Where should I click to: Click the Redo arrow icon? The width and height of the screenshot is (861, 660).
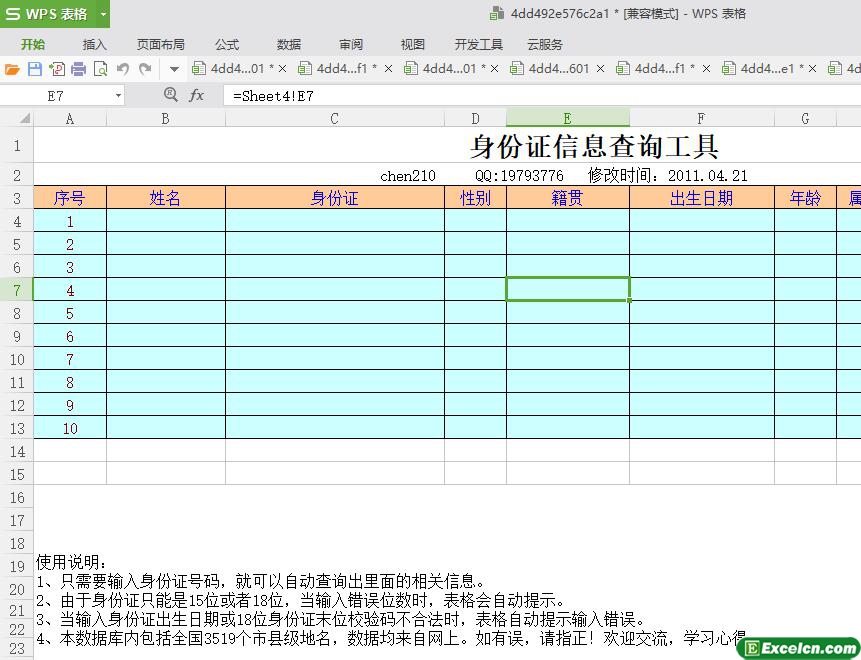145,69
